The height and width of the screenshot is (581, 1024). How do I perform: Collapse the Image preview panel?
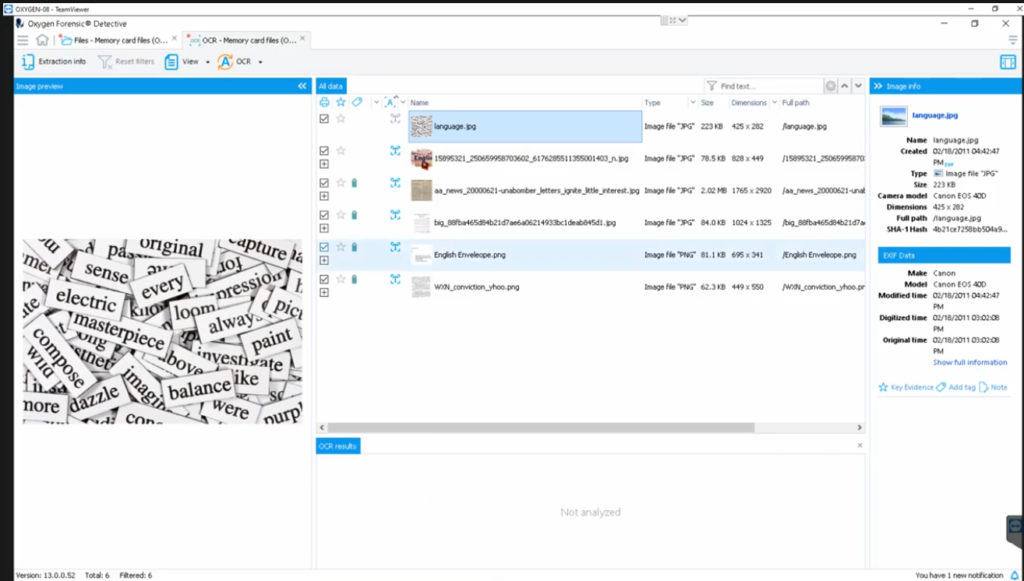point(302,86)
